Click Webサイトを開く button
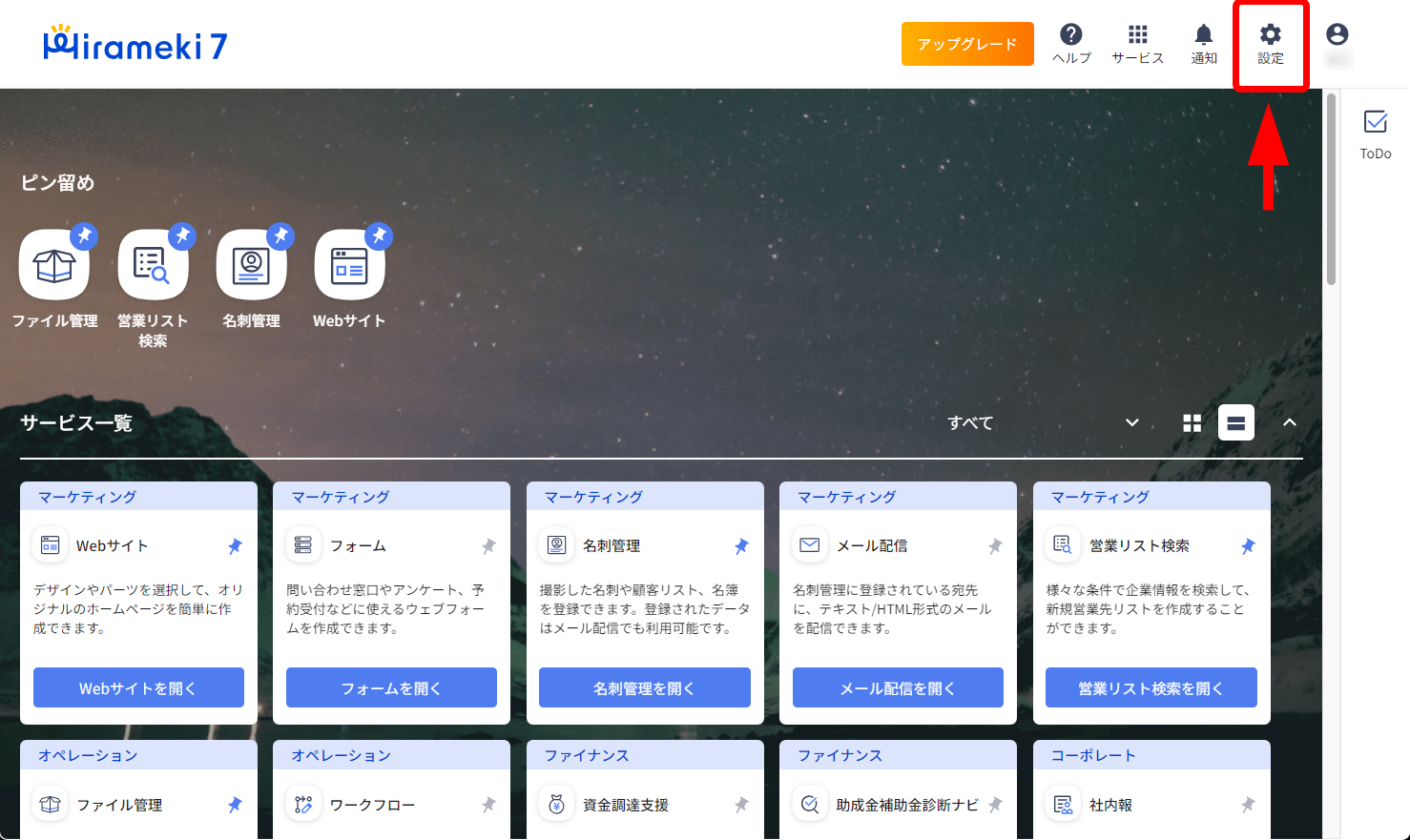Screen dimensions: 1410x840 (x=138, y=687)
